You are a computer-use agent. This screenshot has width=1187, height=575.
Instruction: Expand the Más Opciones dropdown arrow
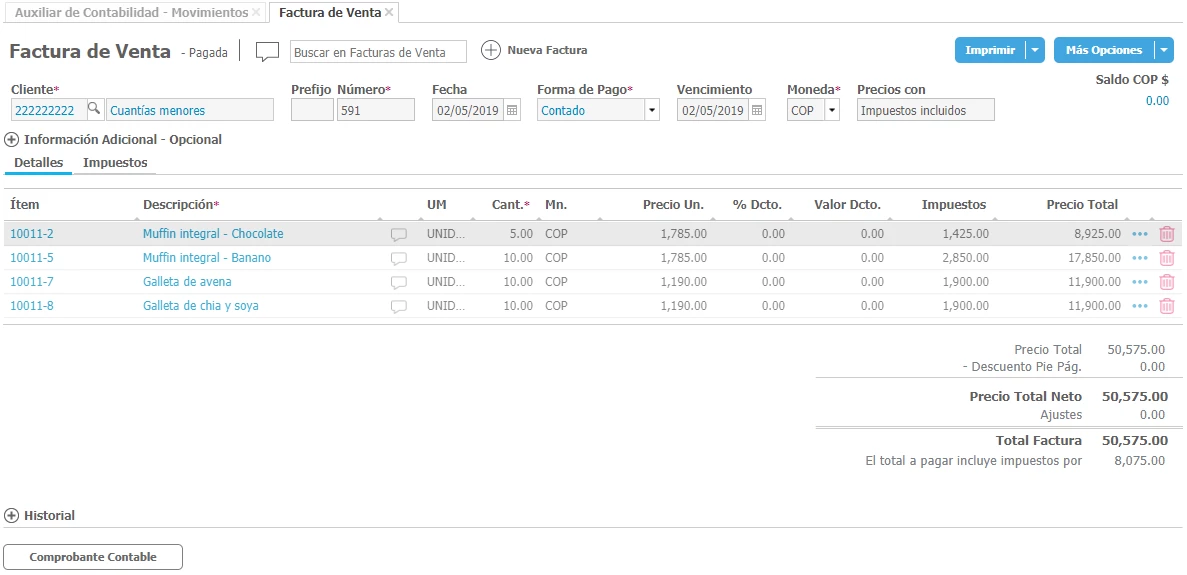[1163, 50]
